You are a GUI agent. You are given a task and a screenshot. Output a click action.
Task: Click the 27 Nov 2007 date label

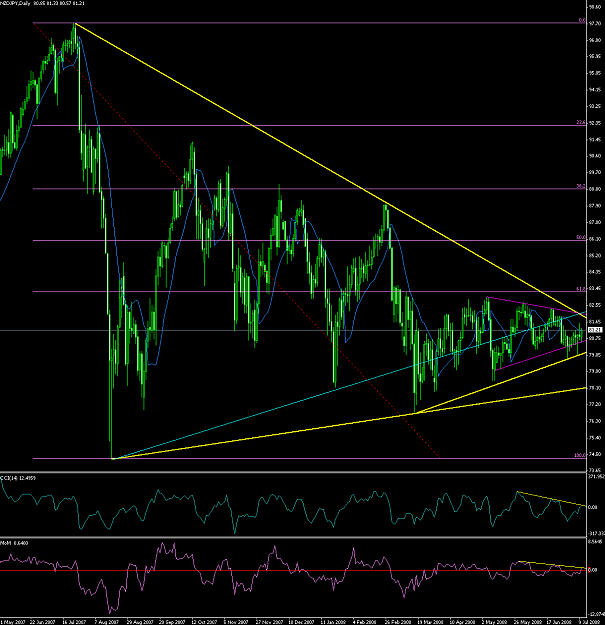tap(269, 622)
